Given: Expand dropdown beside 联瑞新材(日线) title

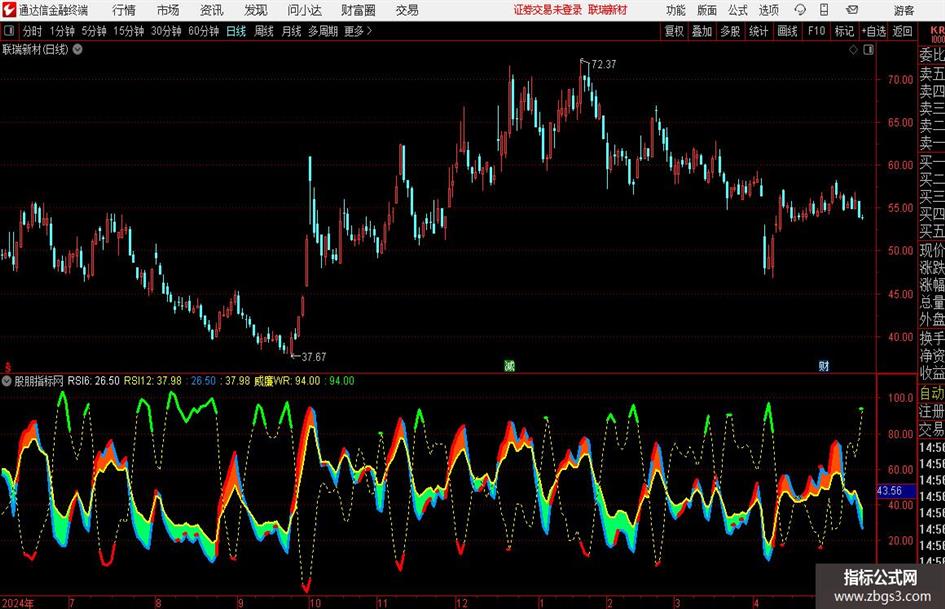Looking at the screenshot, I should pyautogui.click(x=78, y=49).
